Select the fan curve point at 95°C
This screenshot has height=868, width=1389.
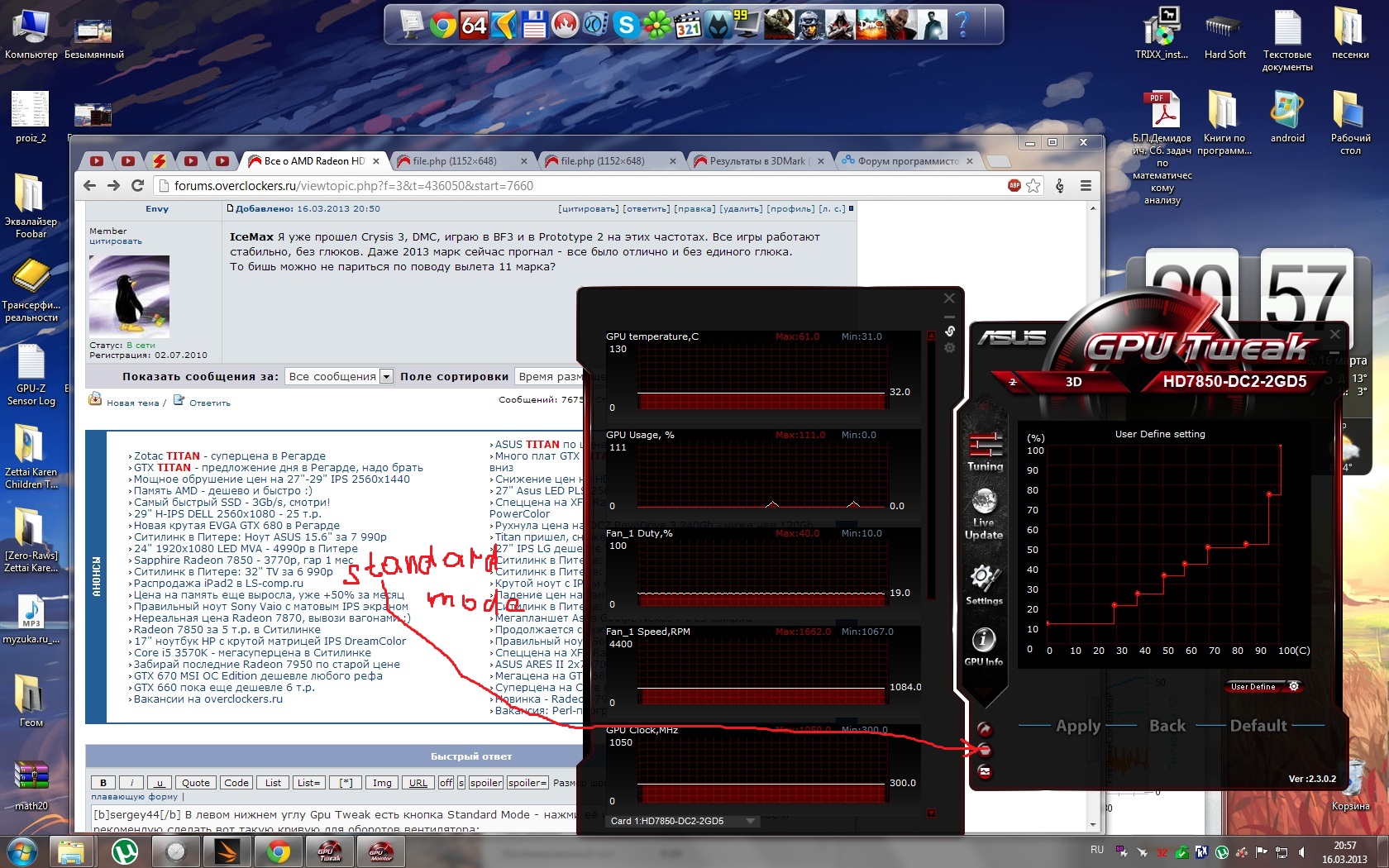1269,494
